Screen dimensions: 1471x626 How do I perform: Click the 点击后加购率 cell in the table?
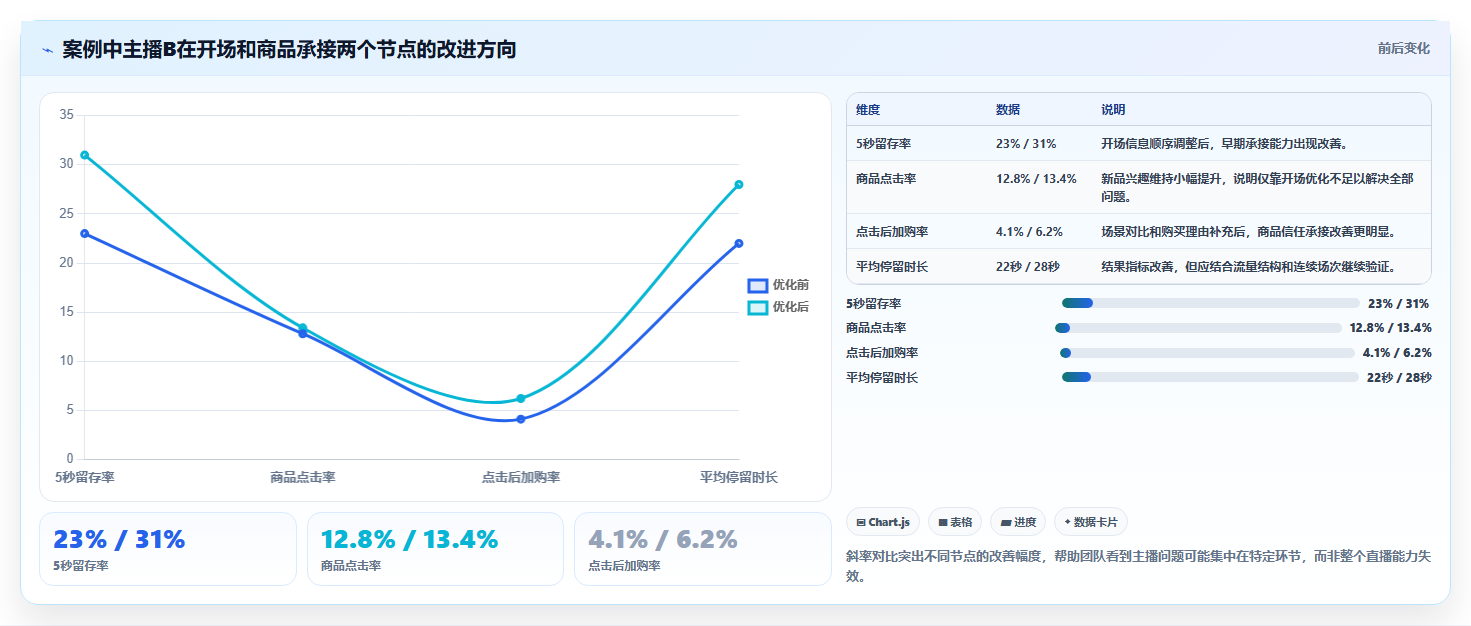coord(892,232)
